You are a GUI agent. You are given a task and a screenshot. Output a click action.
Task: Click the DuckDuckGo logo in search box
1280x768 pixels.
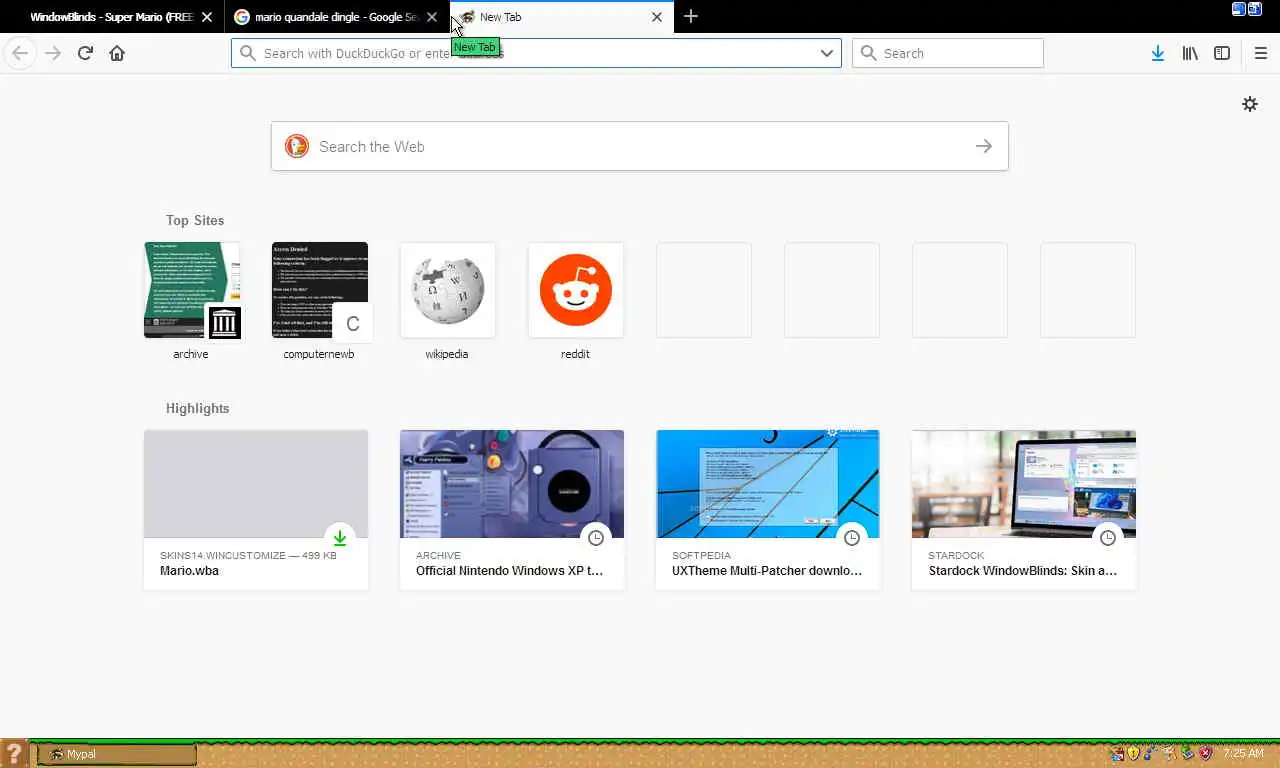click(297, 146)
